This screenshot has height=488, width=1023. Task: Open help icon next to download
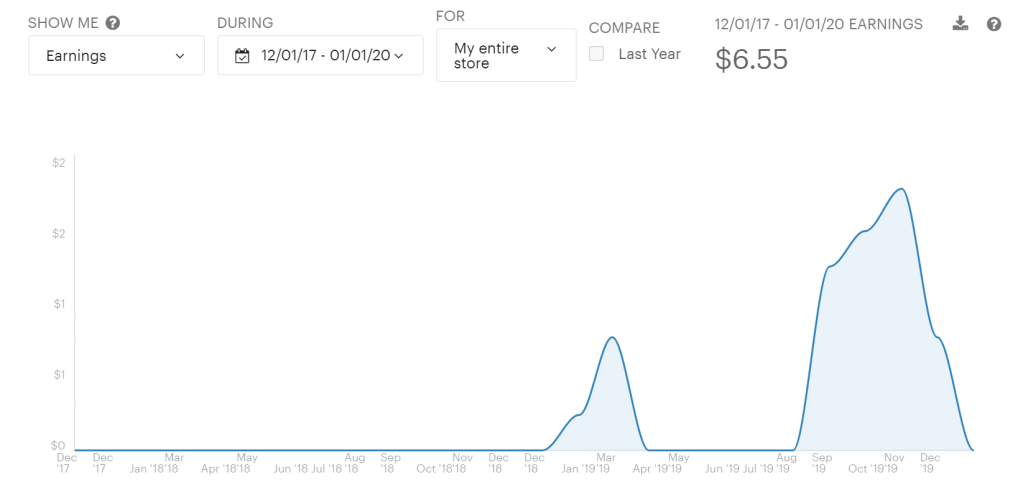[994, 24]
